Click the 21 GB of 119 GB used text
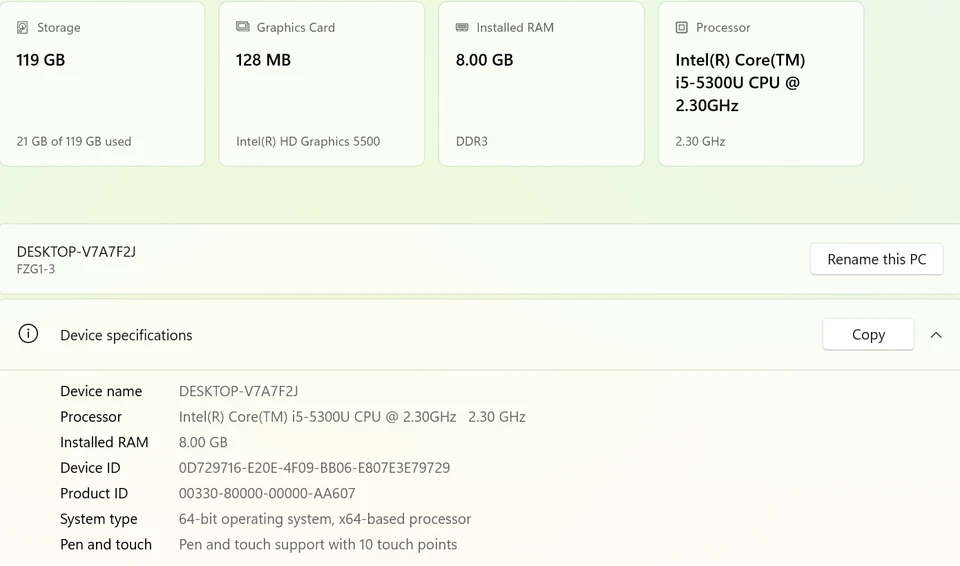Screen dimensions: 960x566 tap(74, 142)
